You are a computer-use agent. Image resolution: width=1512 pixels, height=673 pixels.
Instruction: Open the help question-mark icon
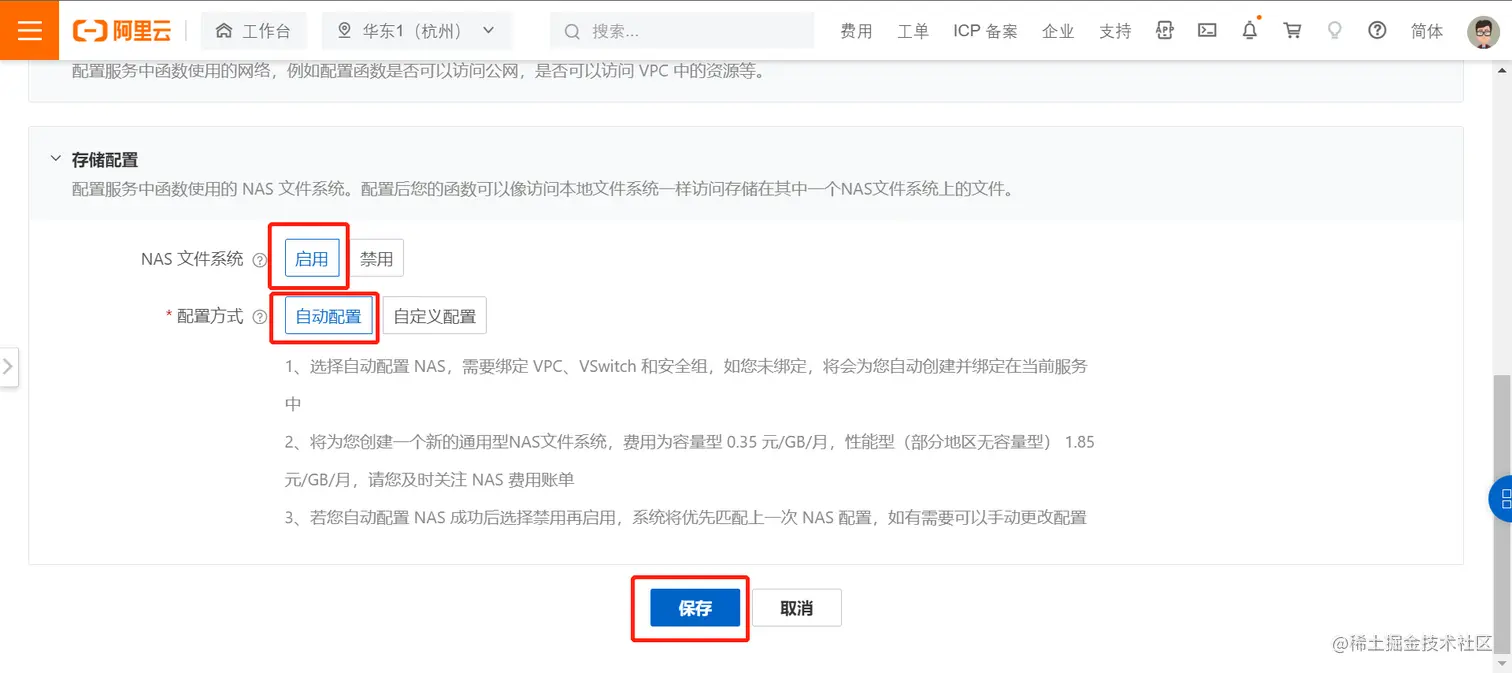click(1377, 31)
